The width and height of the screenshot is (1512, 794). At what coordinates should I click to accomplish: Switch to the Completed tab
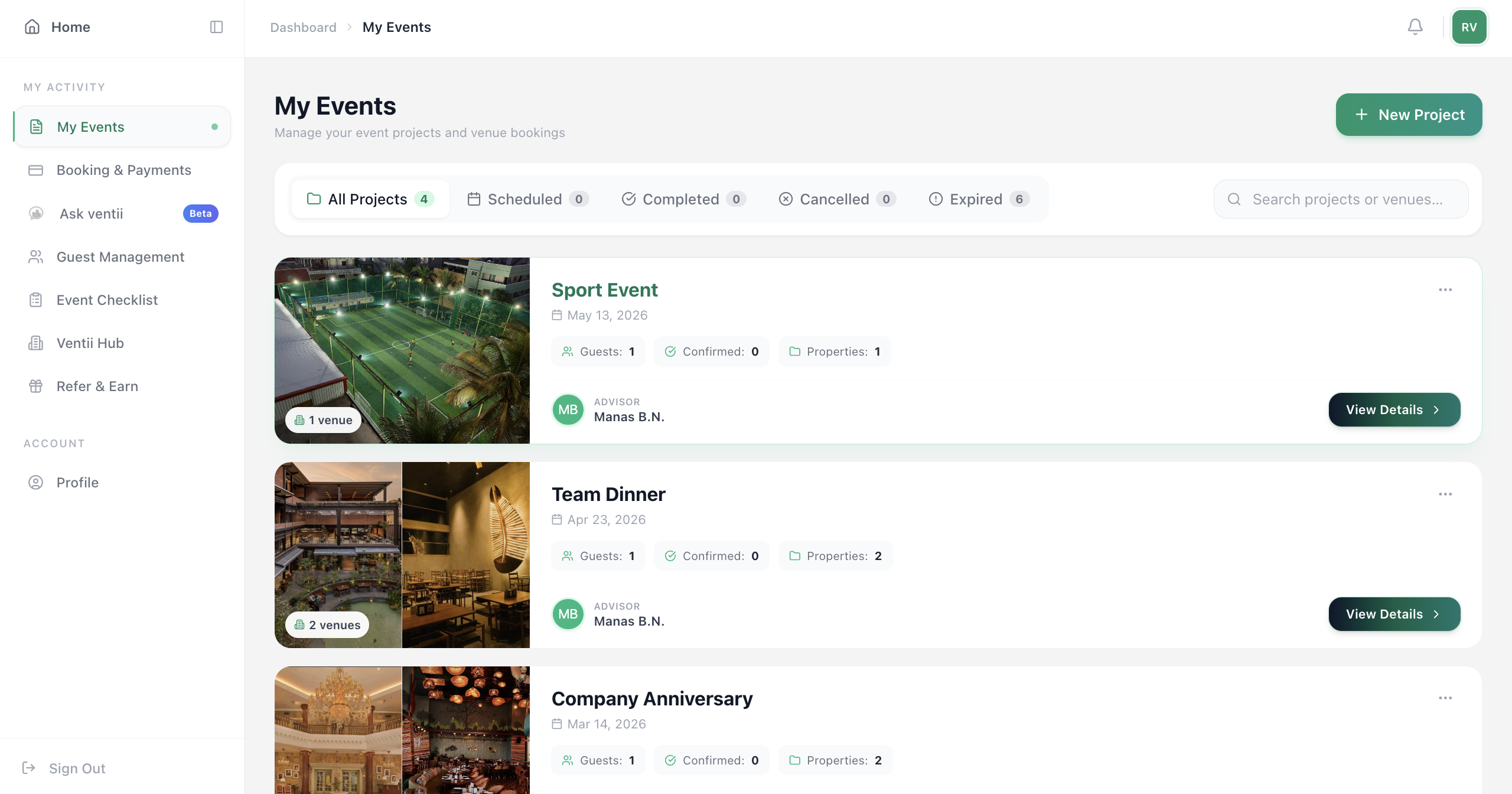(684, 199)
